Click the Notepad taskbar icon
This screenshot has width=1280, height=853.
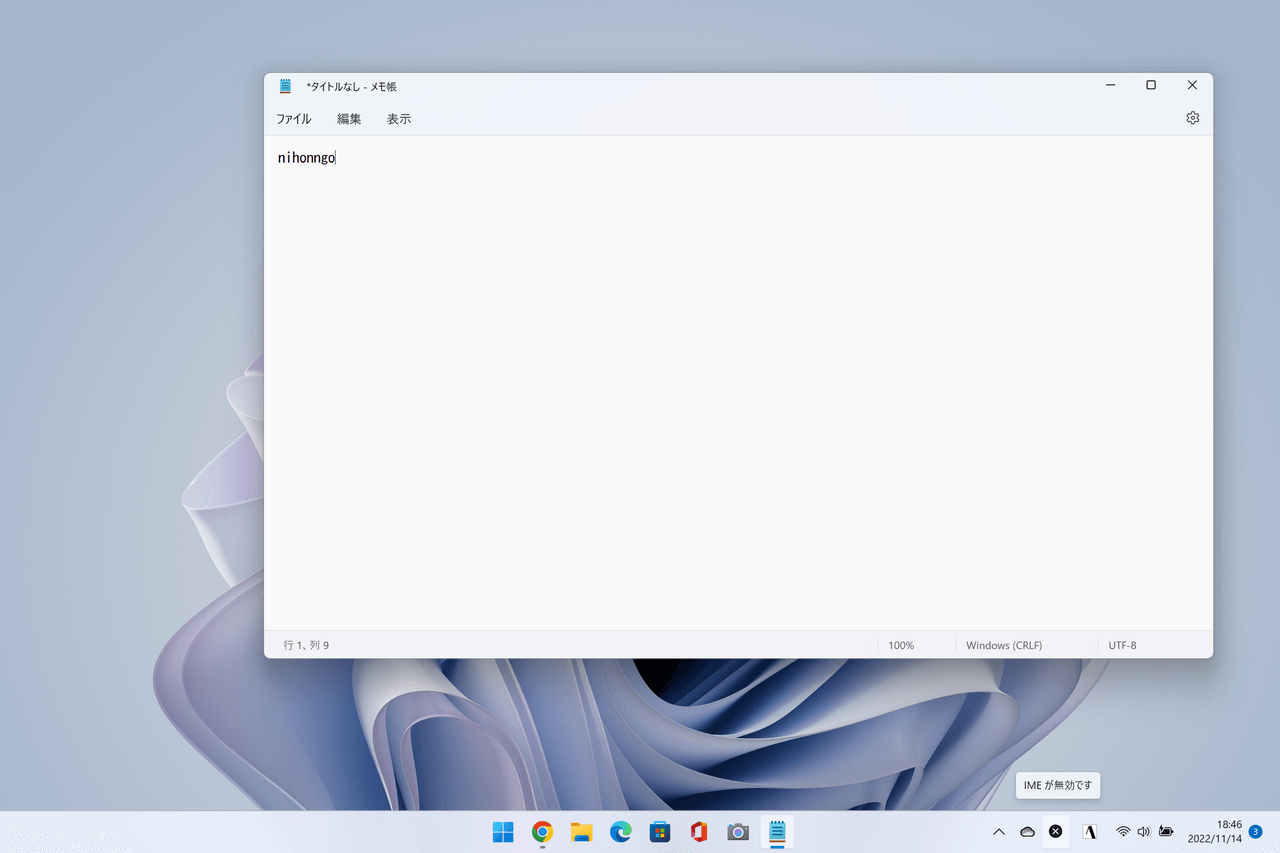click(x=777, y=832)
